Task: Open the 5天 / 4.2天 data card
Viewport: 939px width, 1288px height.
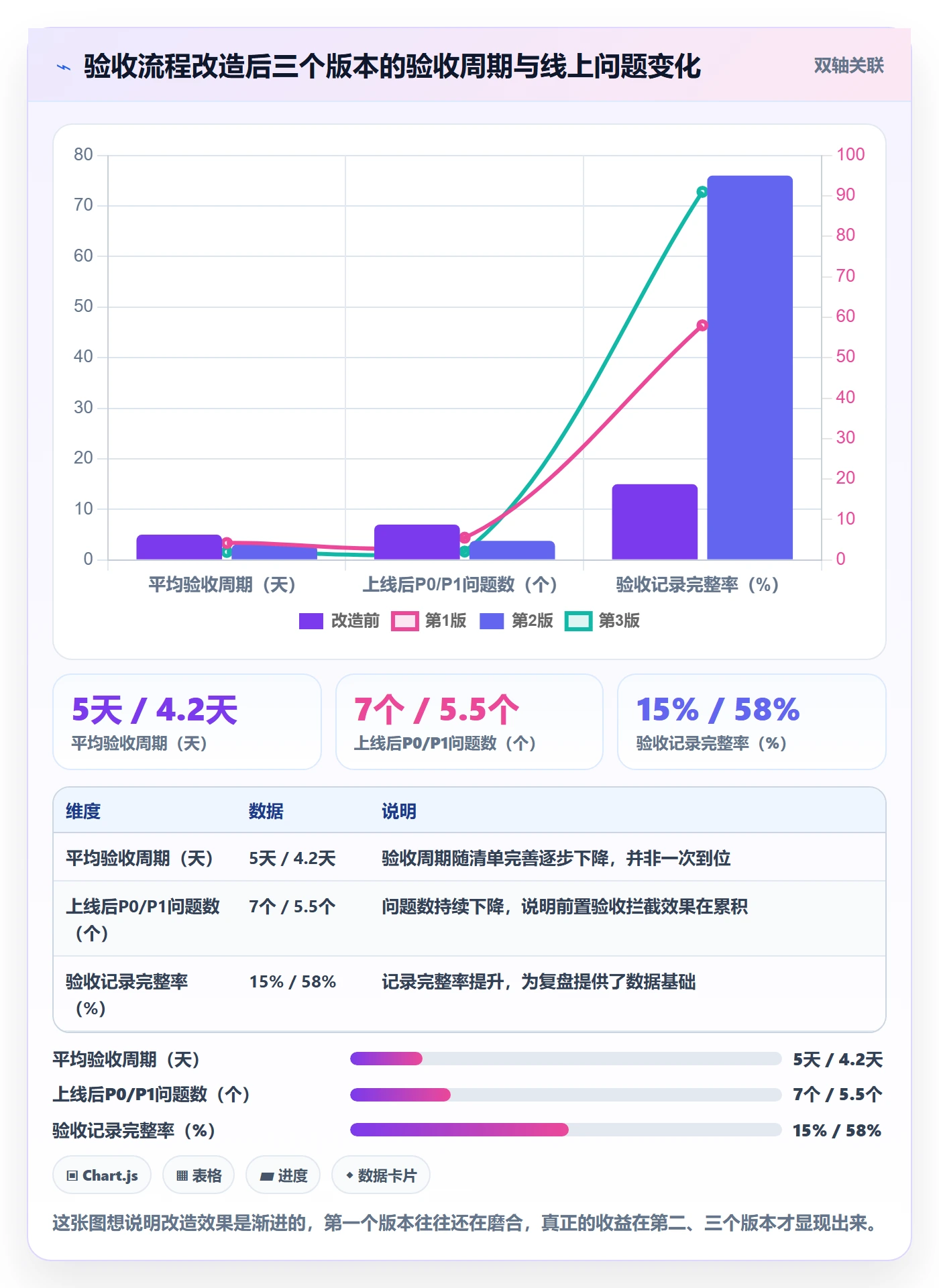Action: click(x=187, y=722)
